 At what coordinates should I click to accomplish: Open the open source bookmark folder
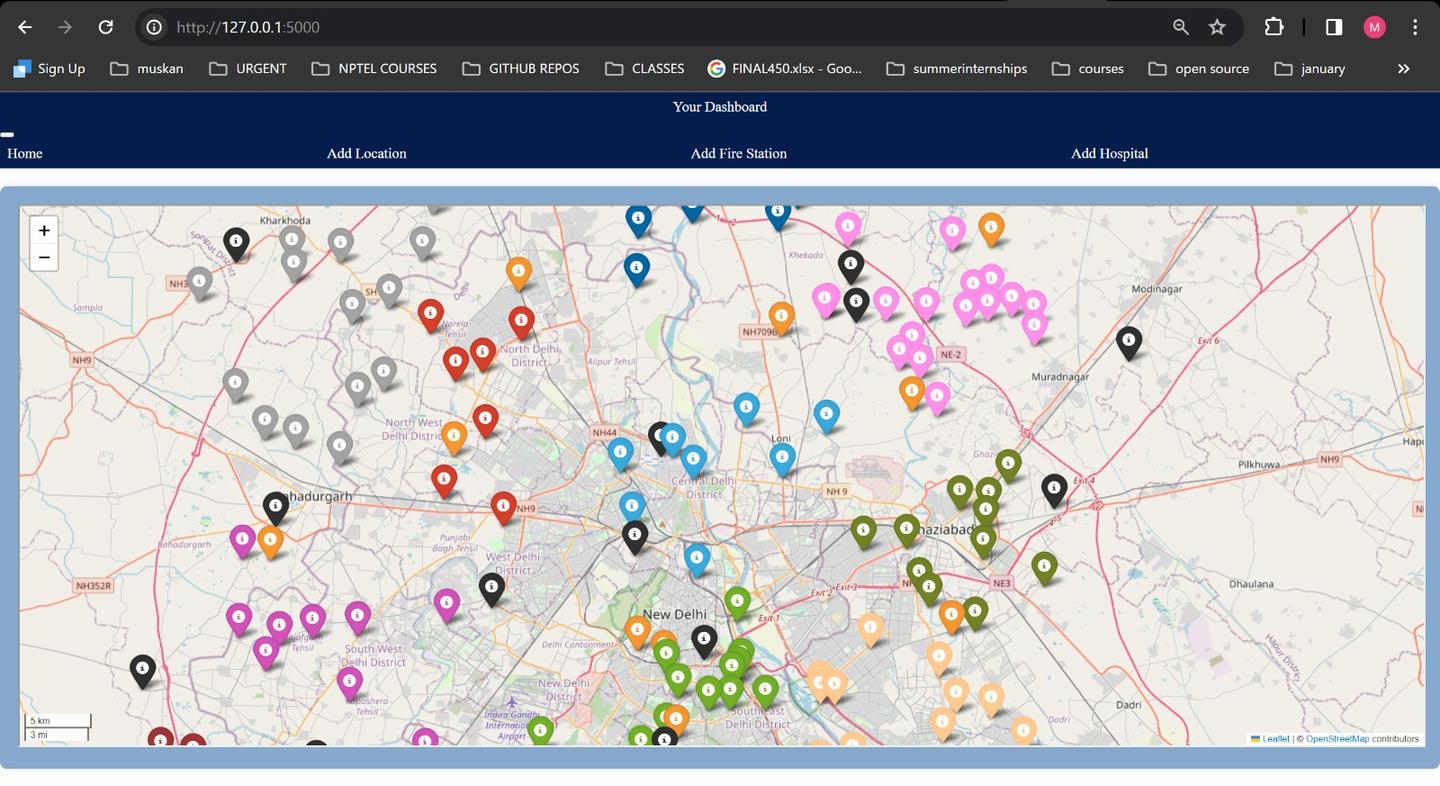tap(1199, 69)
